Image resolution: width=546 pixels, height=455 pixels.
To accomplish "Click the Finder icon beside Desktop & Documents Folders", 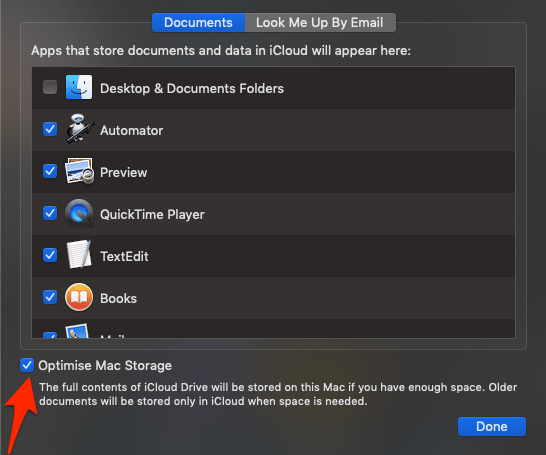I will [x=79, y=87].
